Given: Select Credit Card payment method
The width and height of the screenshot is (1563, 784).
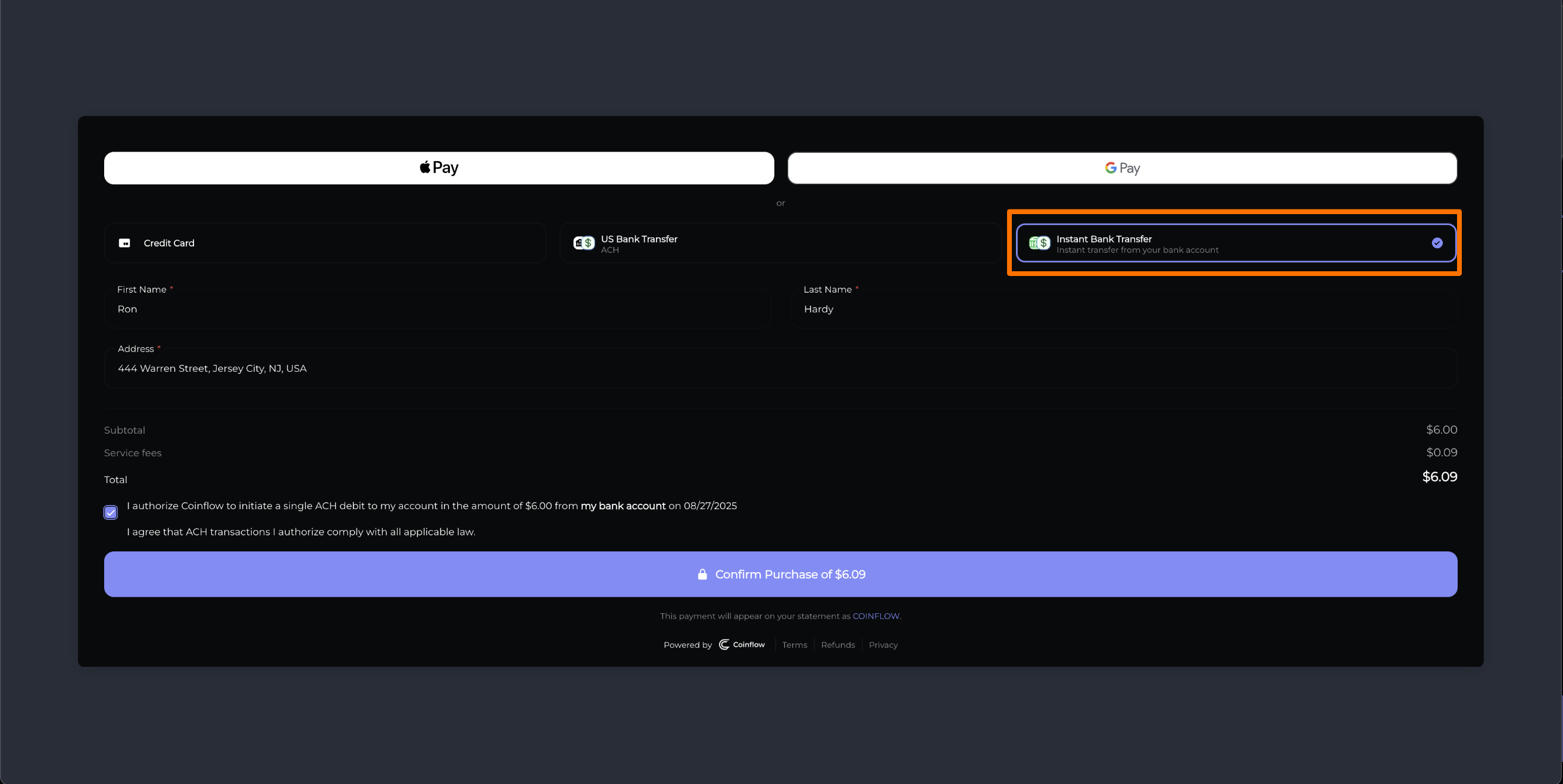Looking at the screenshot, I should (324, 243).
